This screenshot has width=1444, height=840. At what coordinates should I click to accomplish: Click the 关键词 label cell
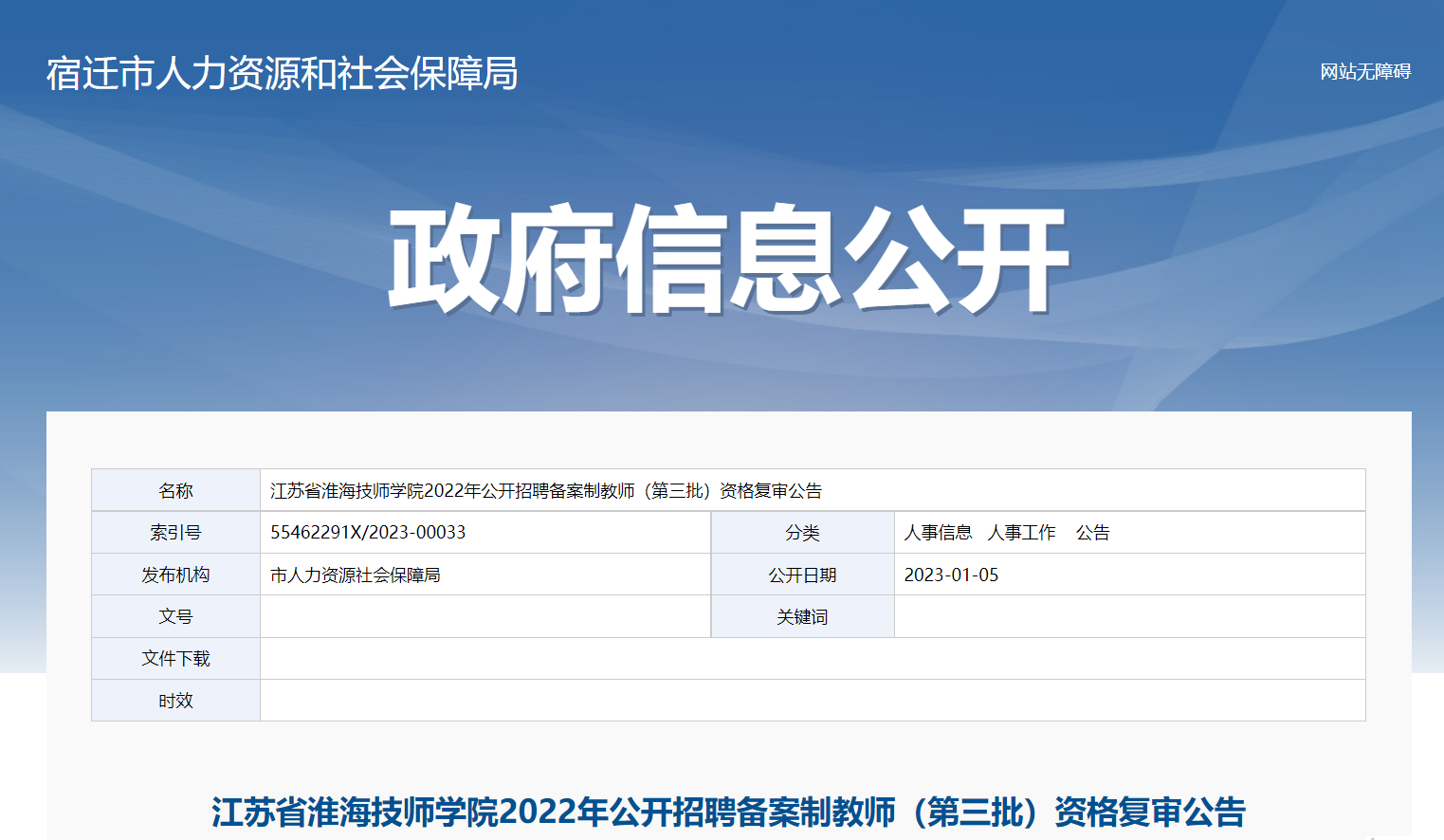802,617
